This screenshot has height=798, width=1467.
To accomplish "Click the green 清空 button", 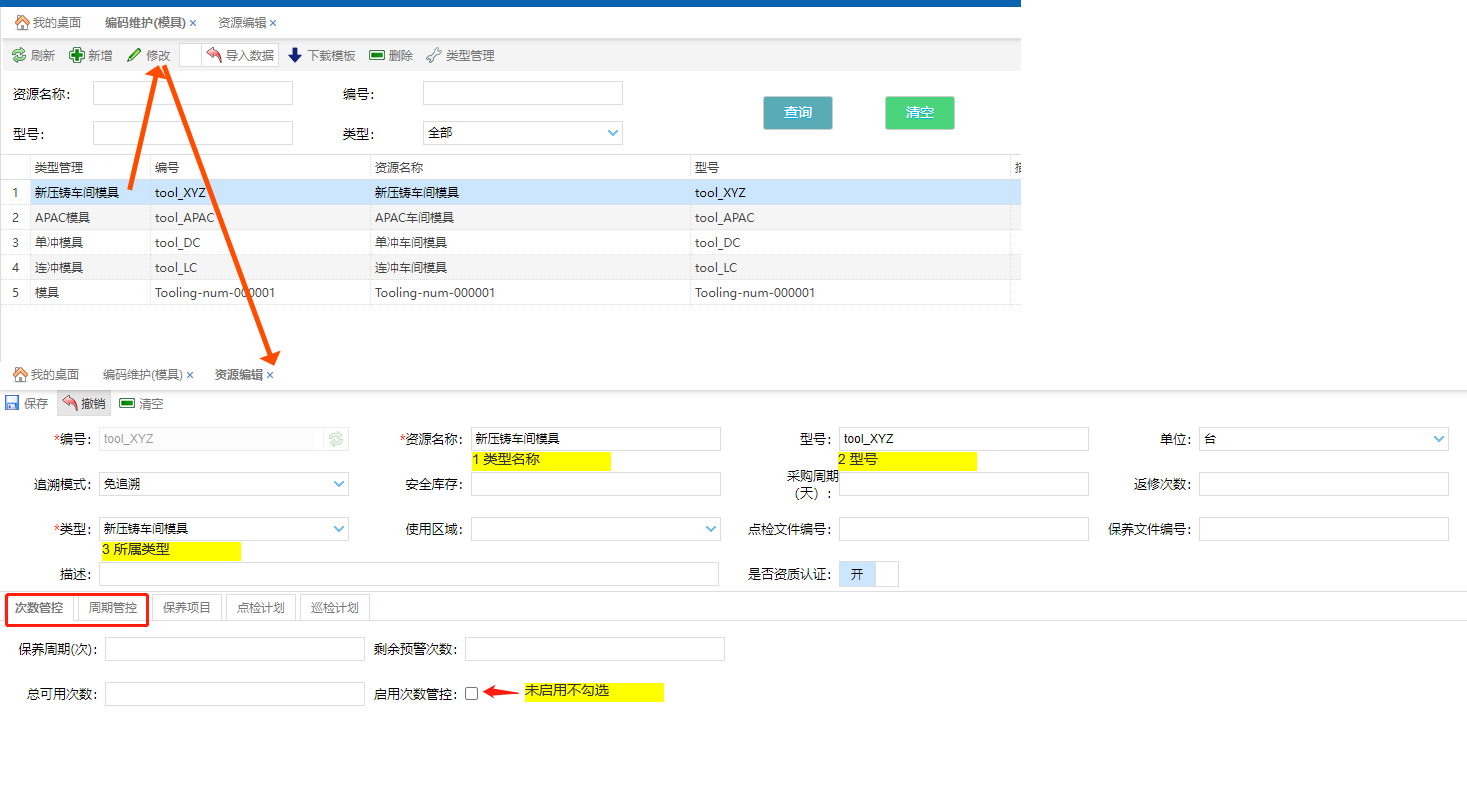I will click(919, 113).
